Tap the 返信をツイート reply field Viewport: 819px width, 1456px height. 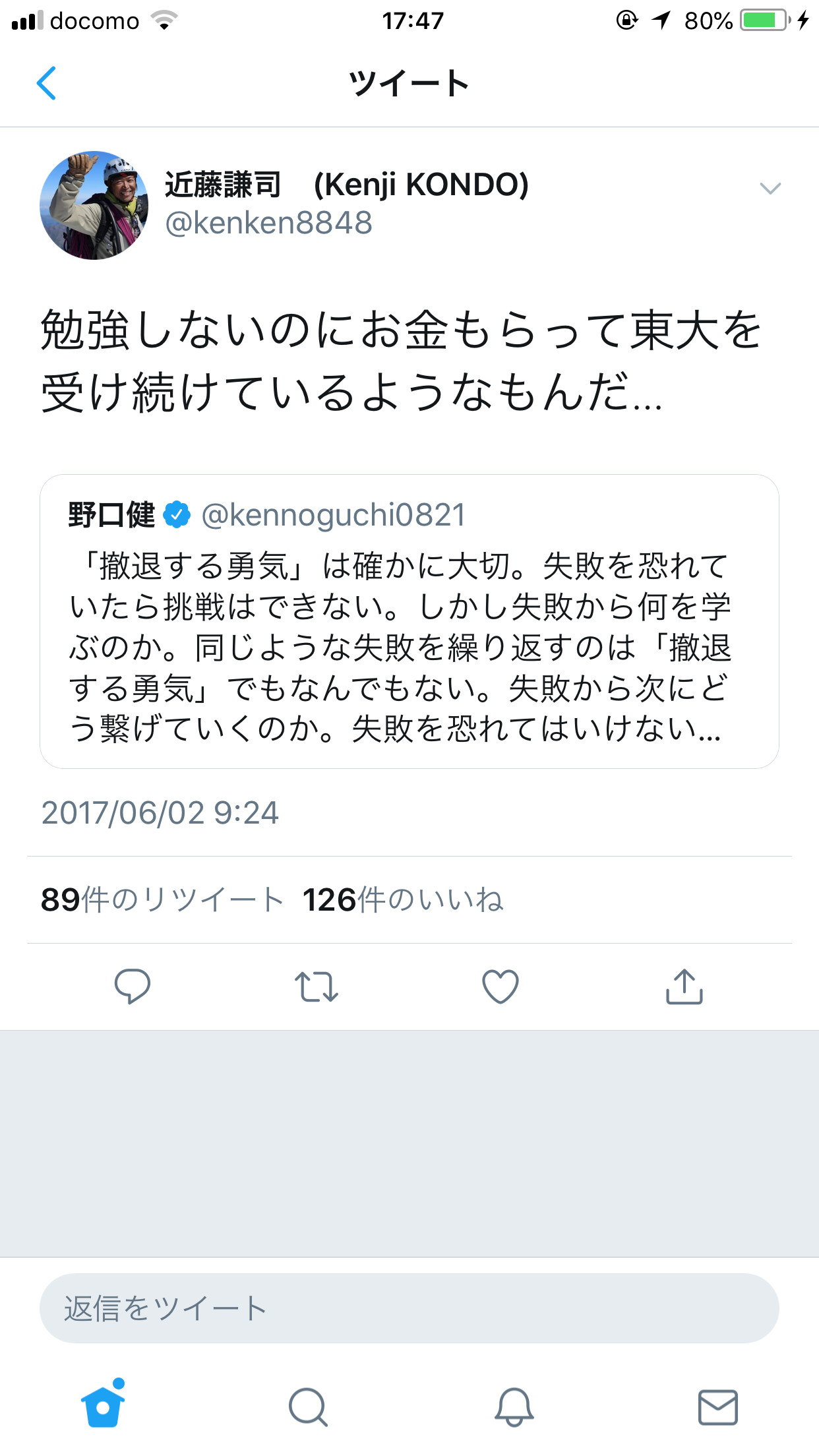coord(409,1308)
